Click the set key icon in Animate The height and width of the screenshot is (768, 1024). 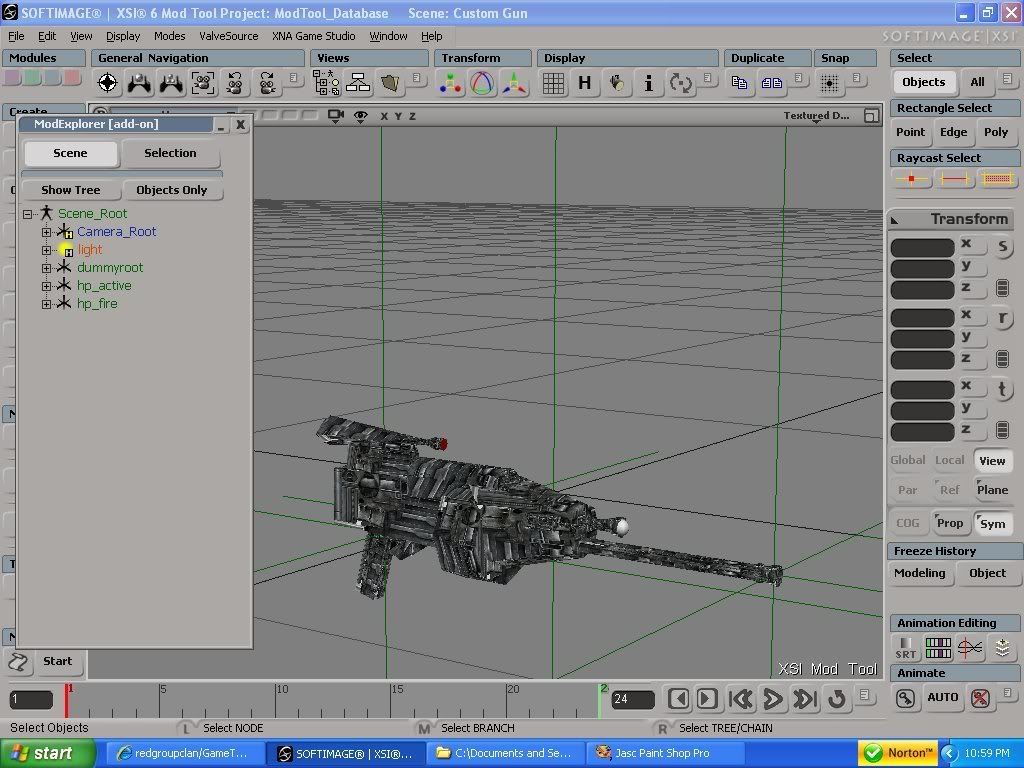(905, 698)
